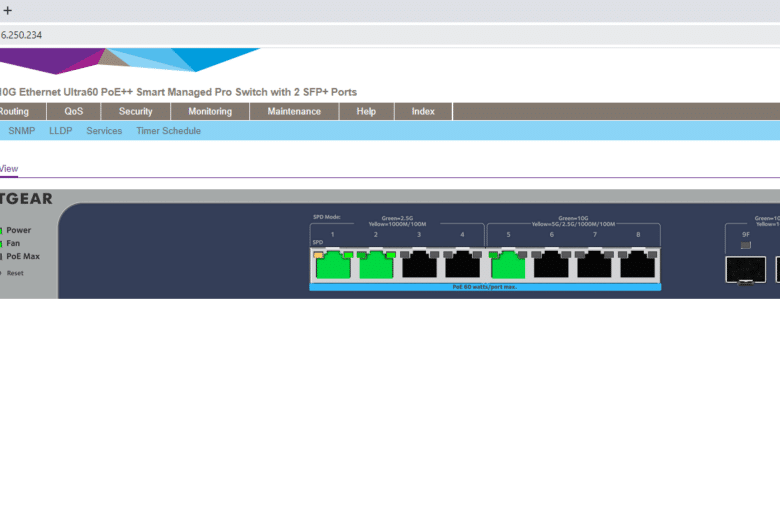Open the Maintenance menu
The width and height of the screenshot is (780, 516).
click(294, 111)
